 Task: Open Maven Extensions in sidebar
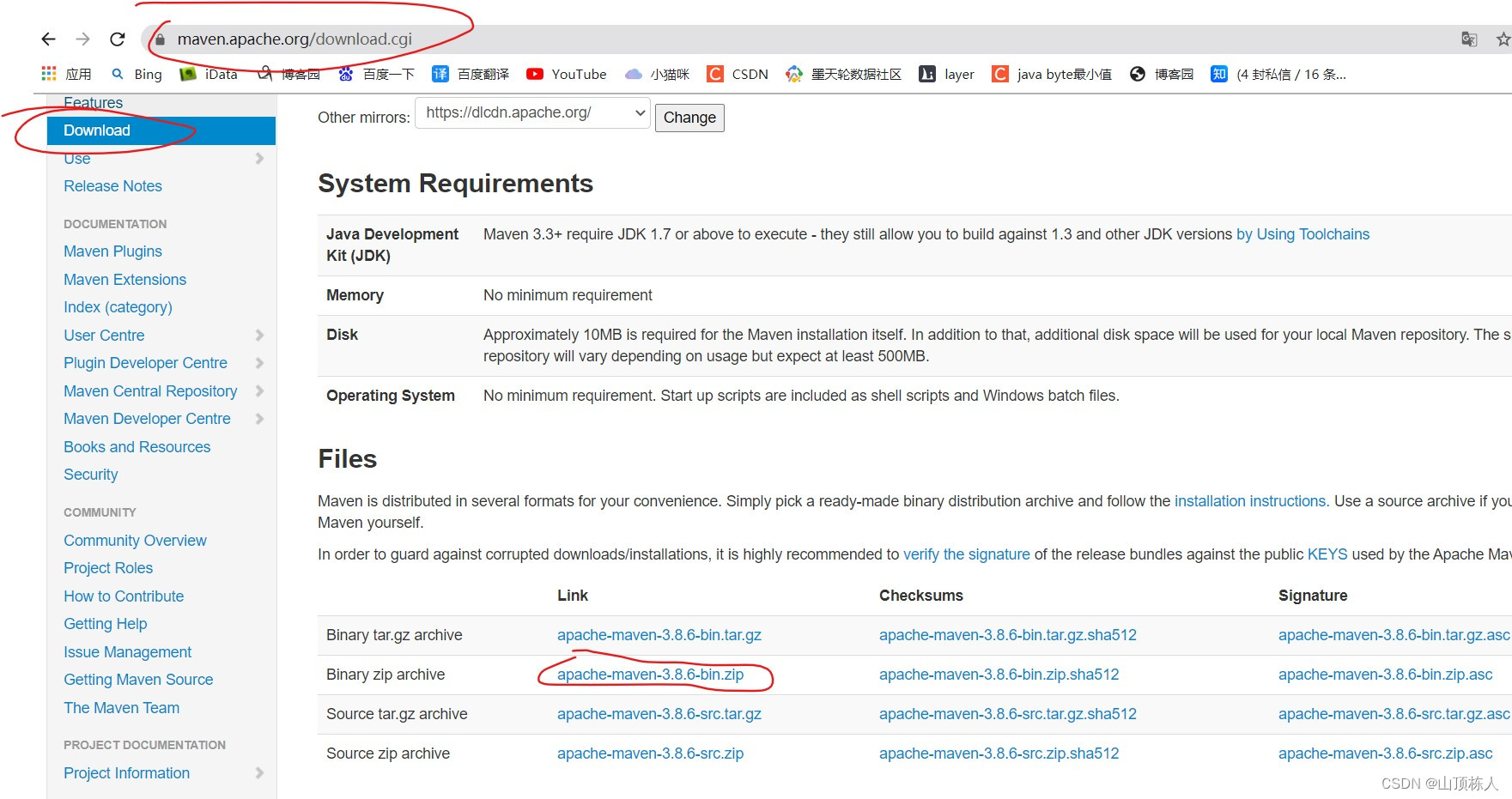coord(124,280)
